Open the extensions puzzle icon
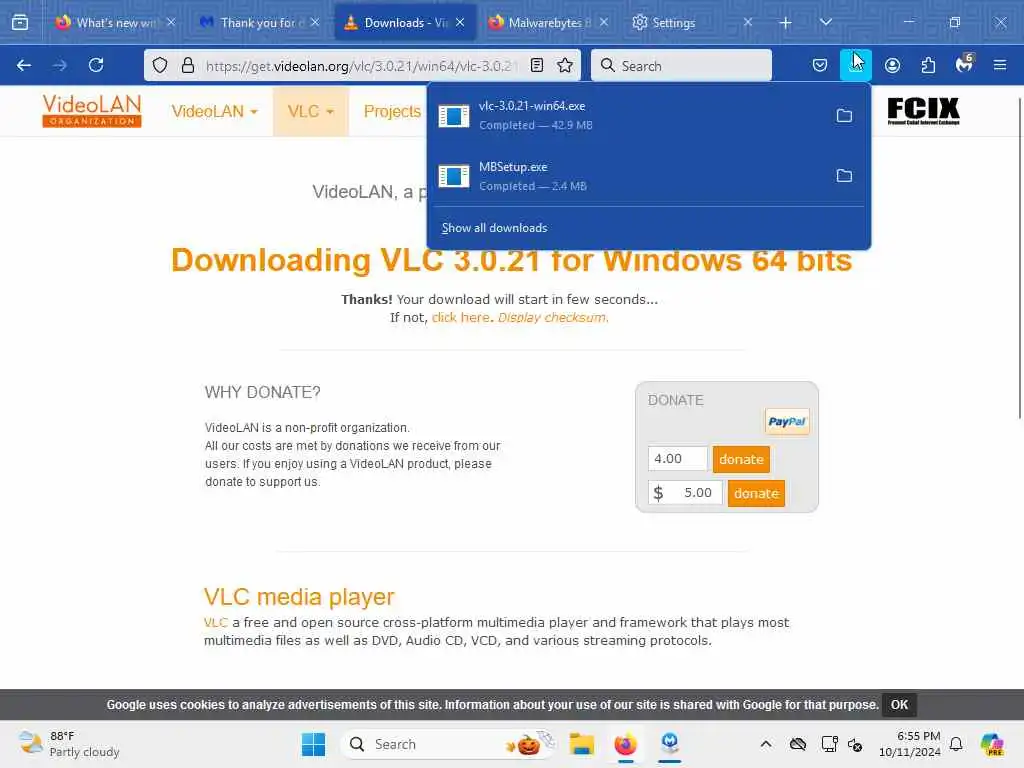Image resolution: width=1024 pixels, height=768 pixels. [x=928, y=65]
